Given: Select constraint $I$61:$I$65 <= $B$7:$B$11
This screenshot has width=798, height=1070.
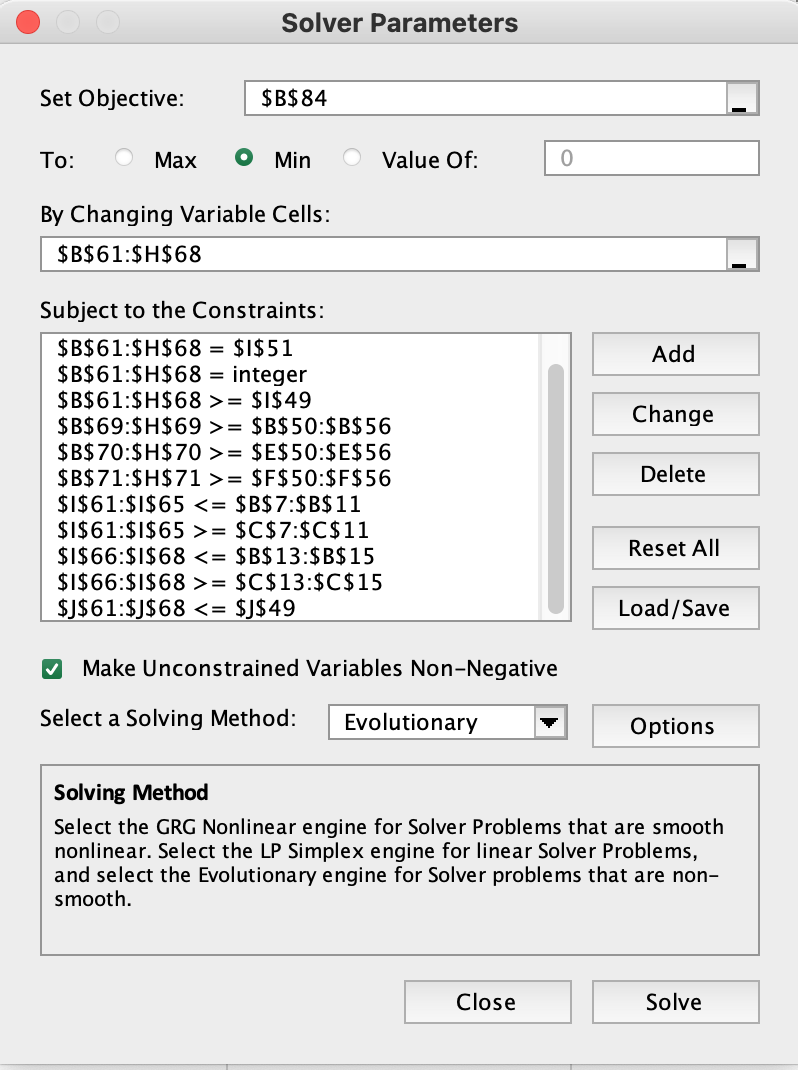Looking at the screenshot, I should pos(209,504).
